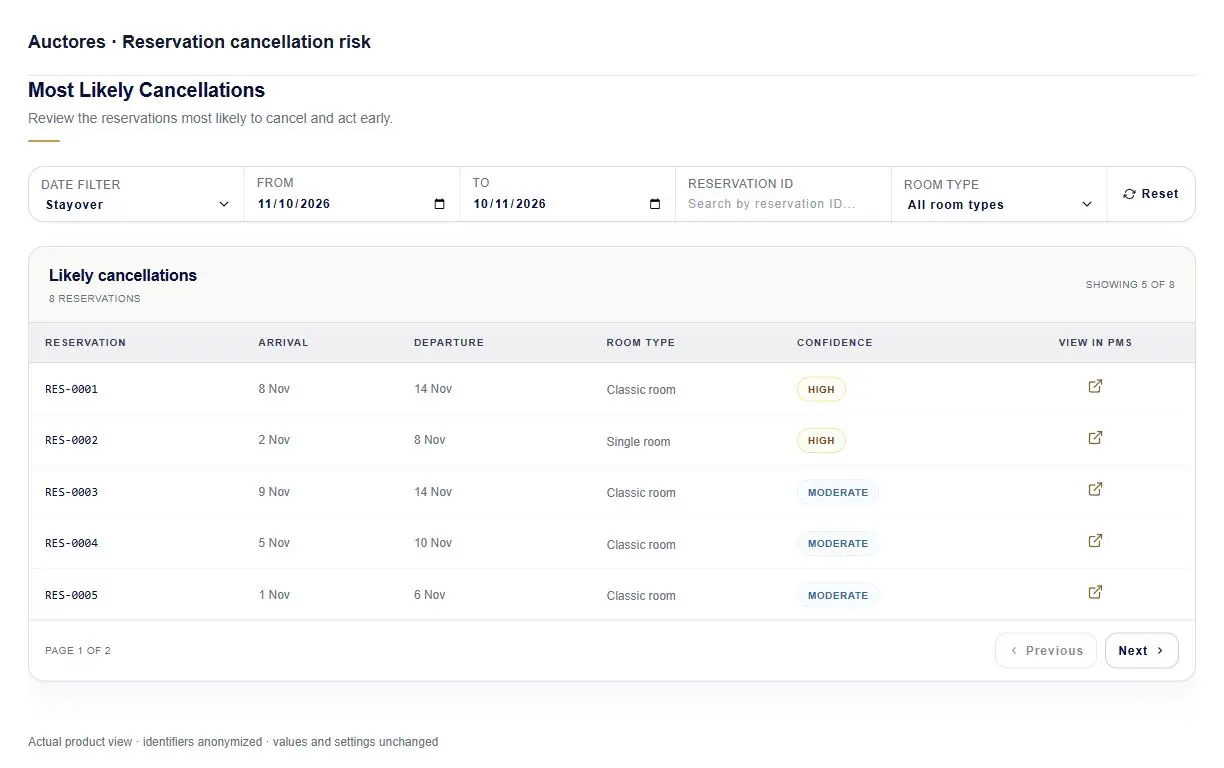
Task: Open the Room Type dropdown
Action: coord(998,204)
